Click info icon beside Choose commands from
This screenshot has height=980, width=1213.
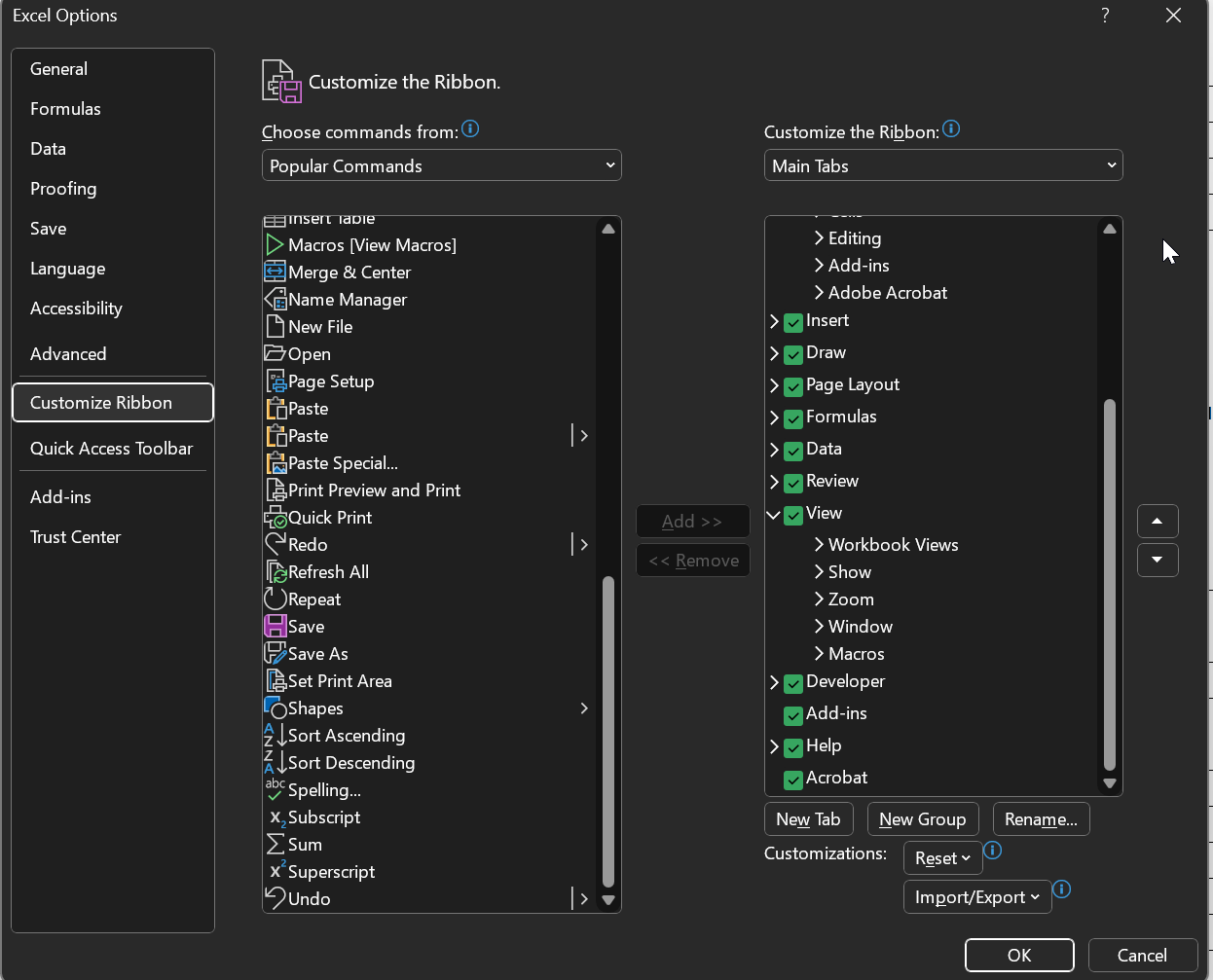[470, 128]
